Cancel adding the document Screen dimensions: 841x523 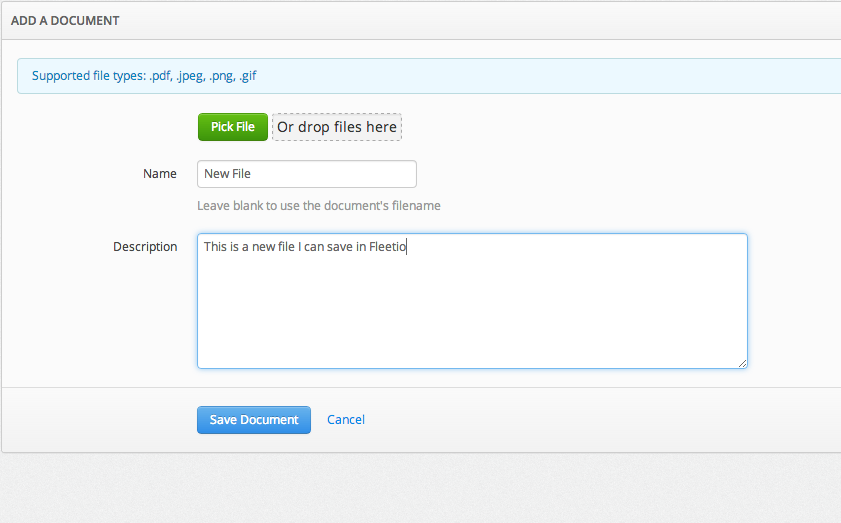tap(346, 420)
